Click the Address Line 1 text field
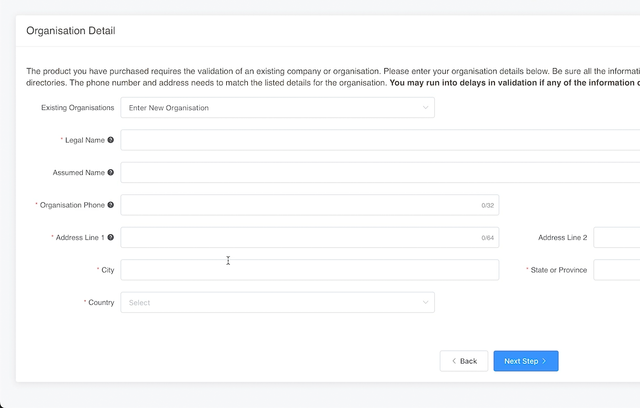 (300, 238)
